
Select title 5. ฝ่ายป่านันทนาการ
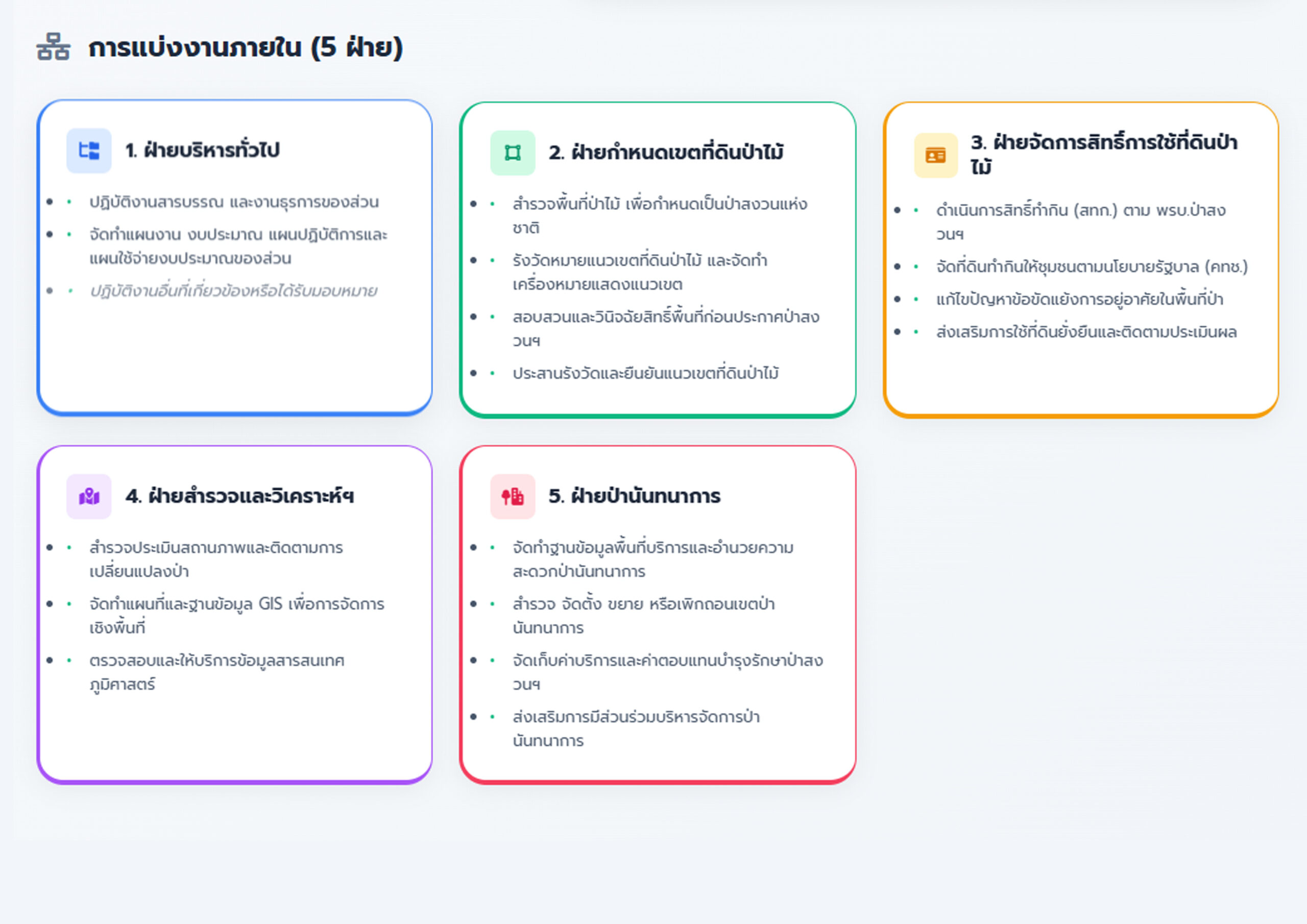(x=634, y=496)
